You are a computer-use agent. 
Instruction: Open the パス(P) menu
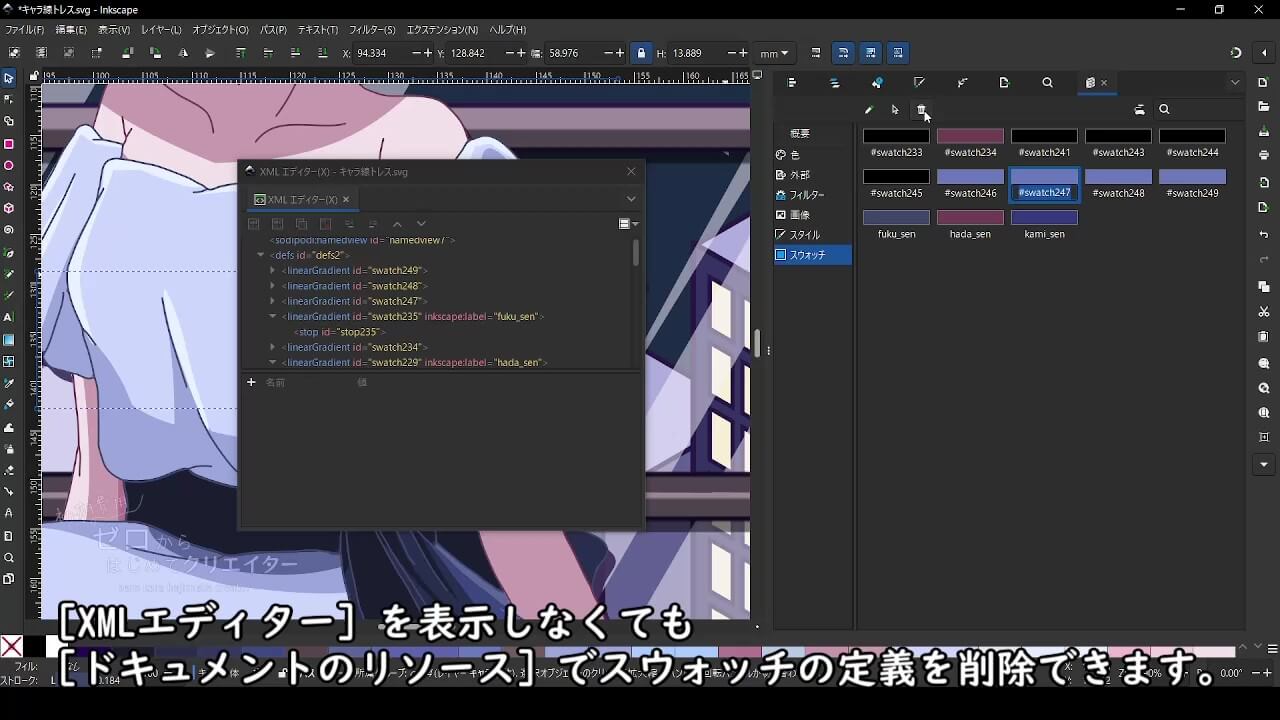tap(273, 30)
